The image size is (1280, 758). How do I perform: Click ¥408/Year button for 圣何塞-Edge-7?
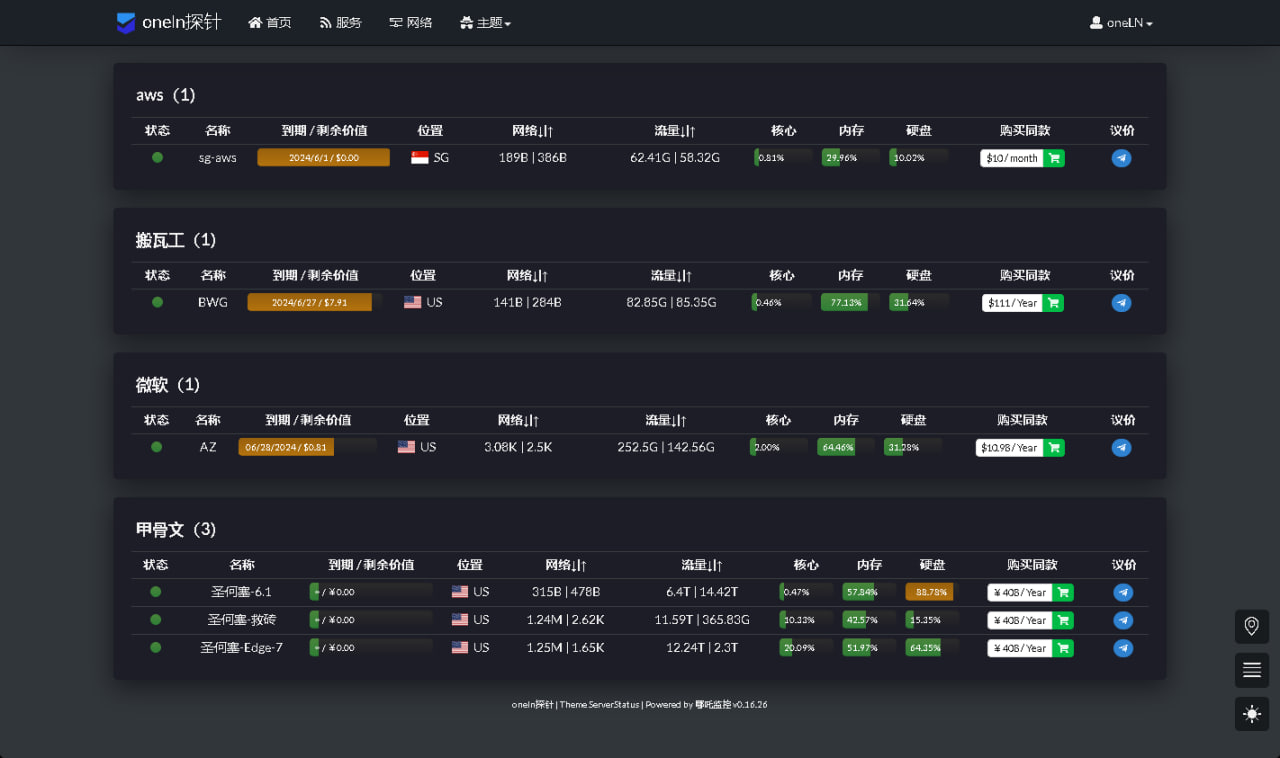(x=1020, y=648)
